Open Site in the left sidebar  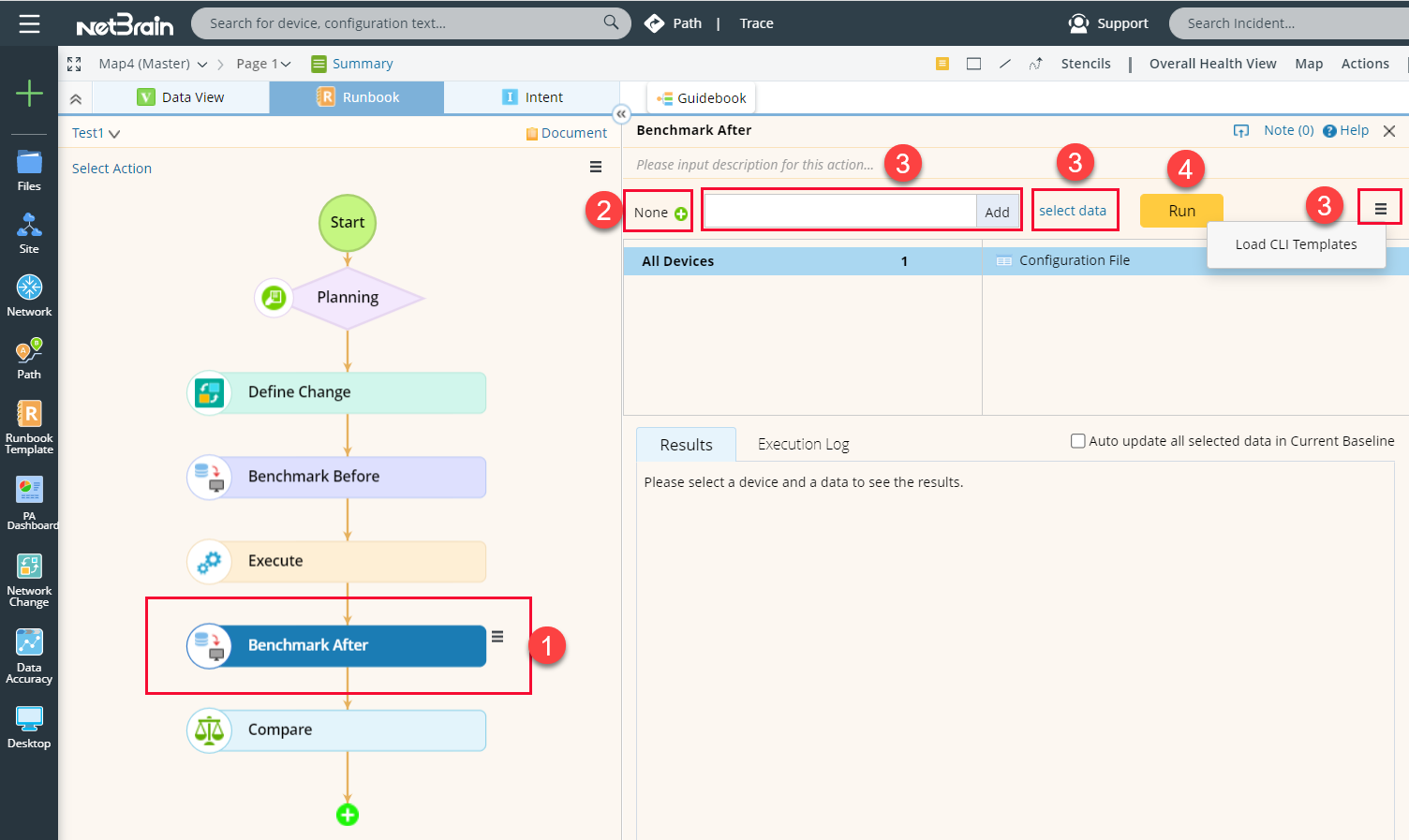tap(29, 233)
